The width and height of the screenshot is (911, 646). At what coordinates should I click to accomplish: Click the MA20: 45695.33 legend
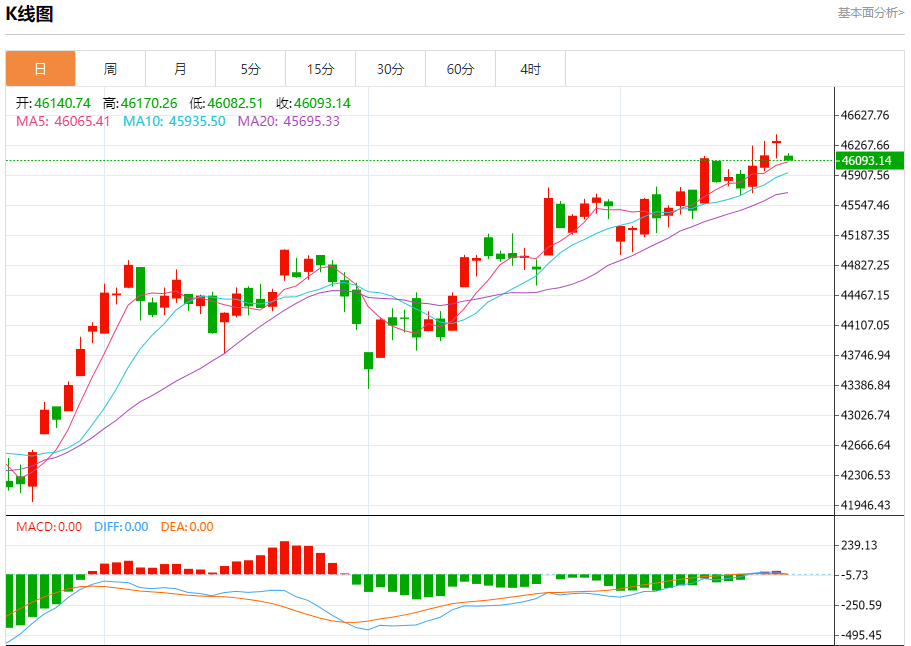[289, 121]
